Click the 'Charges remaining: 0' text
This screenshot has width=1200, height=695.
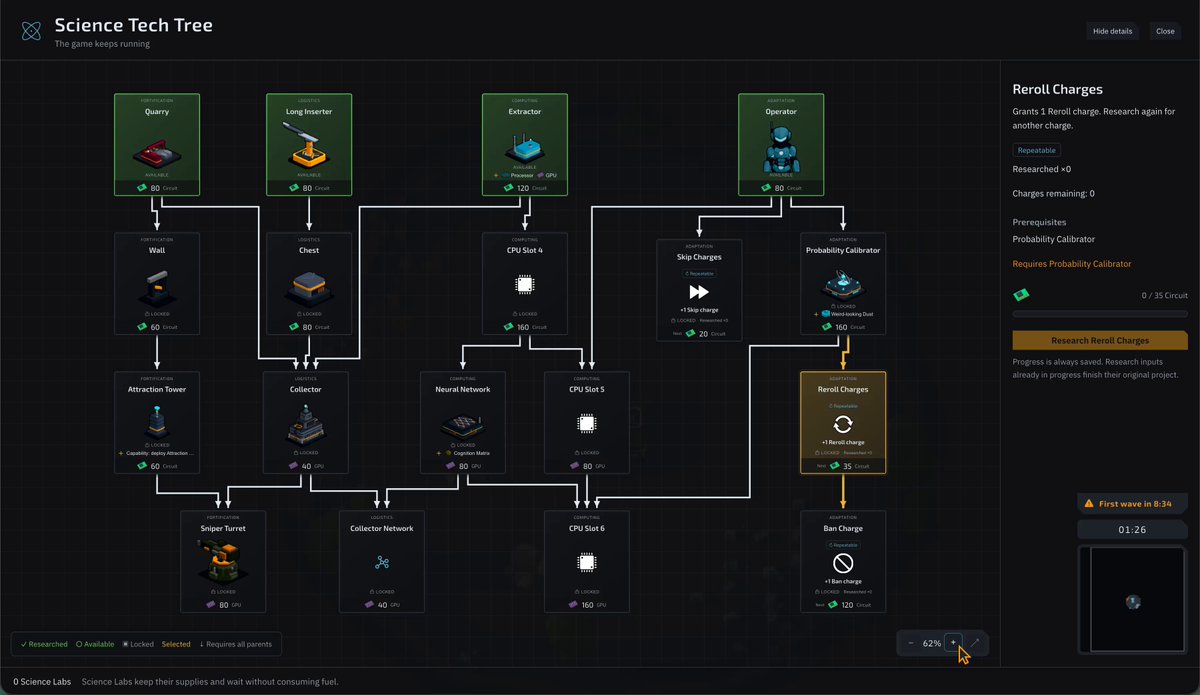1053,193
